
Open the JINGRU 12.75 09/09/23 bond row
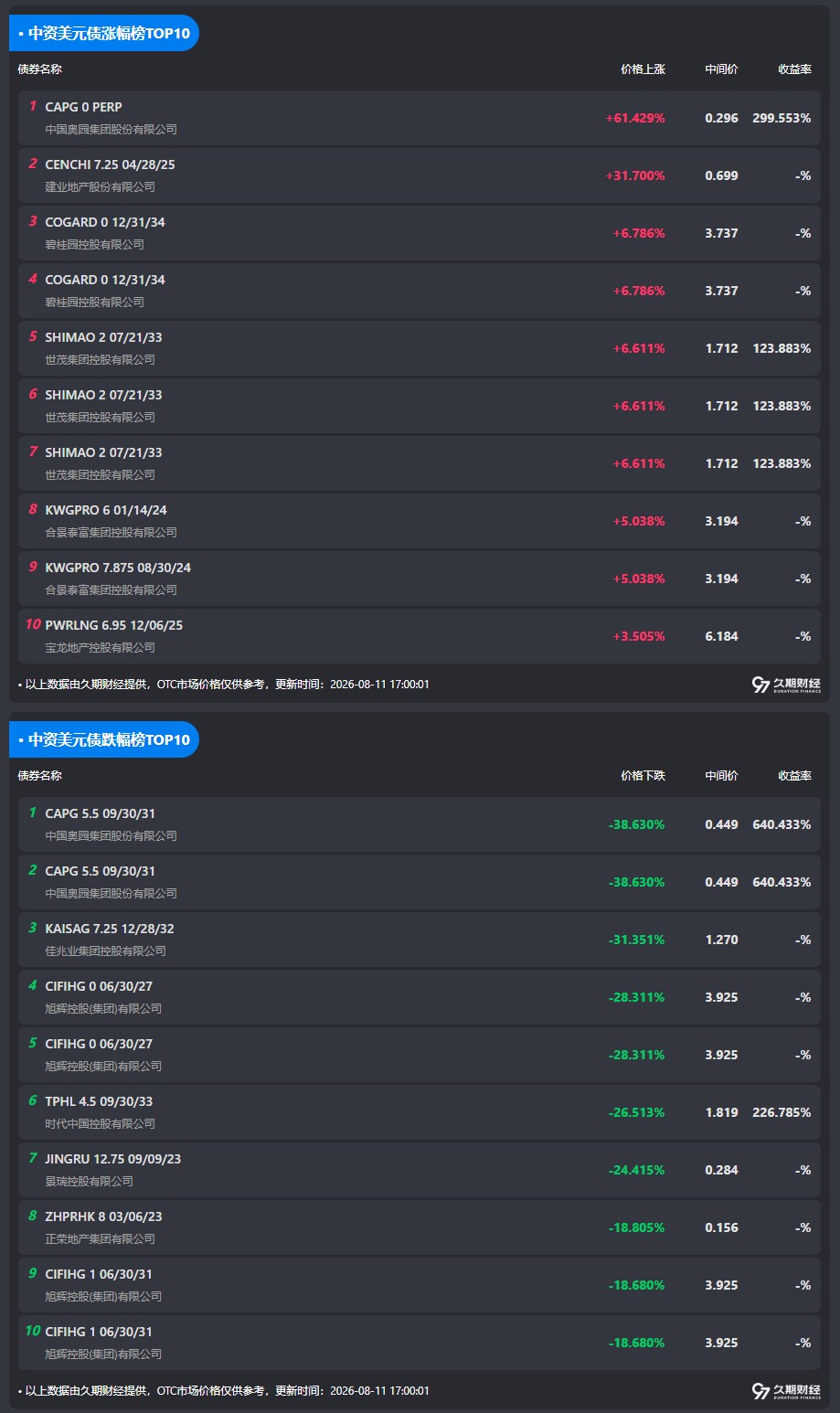420,1170
